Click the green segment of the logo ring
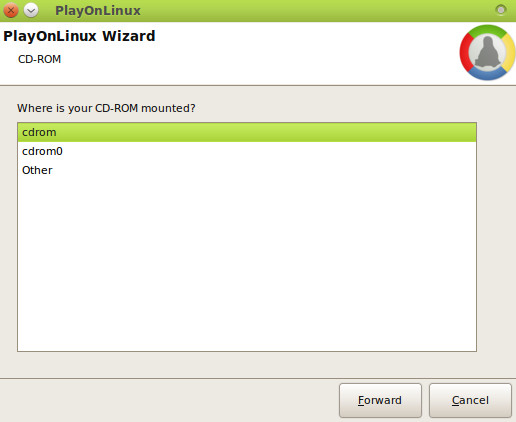Image resolution: width=516 pixels, height=422 pixels. [x=488, y=30]
